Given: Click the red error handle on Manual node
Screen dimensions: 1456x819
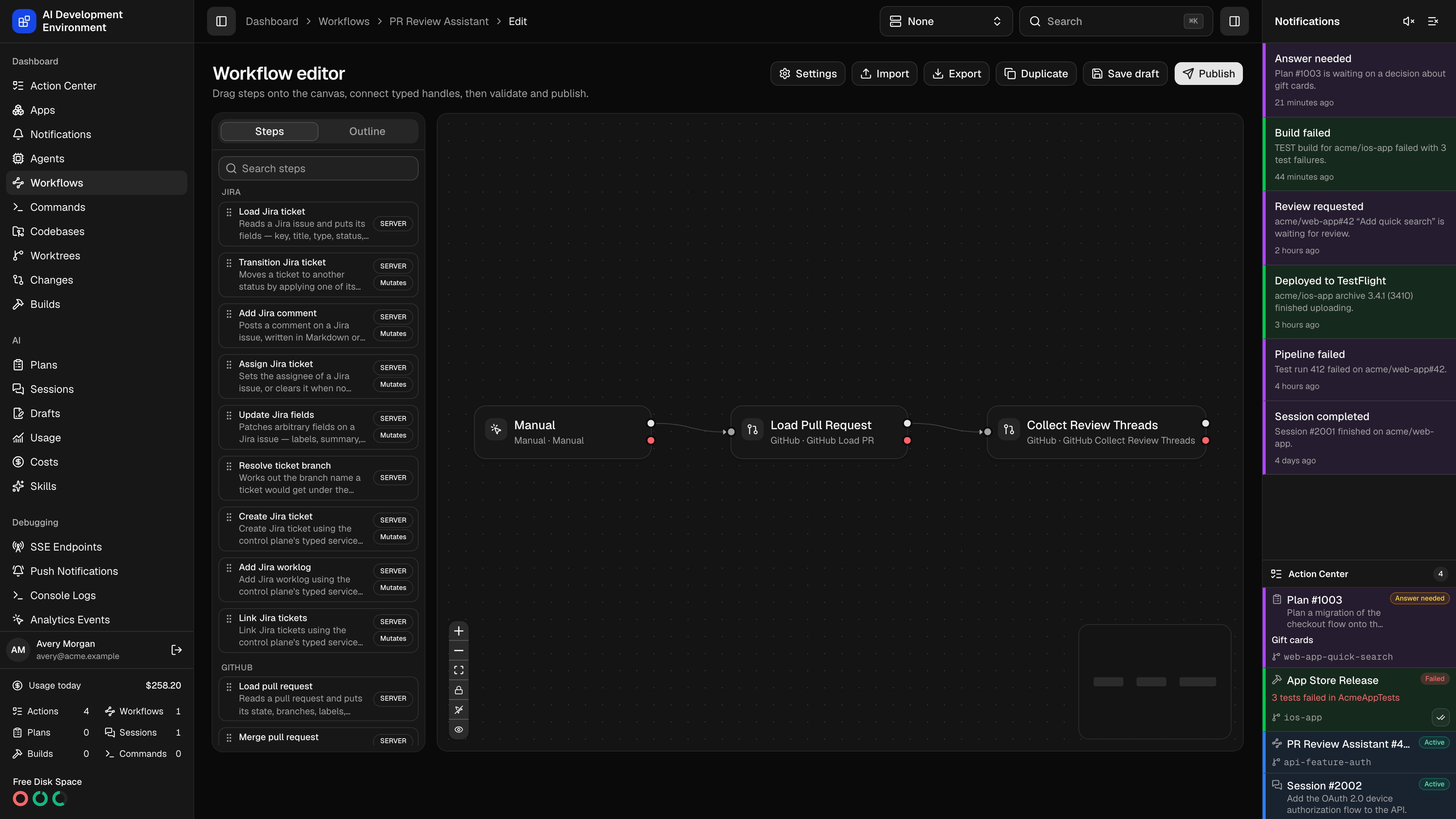Looking at the screenshot, I should pyautogui.click(x=651, y=440).
